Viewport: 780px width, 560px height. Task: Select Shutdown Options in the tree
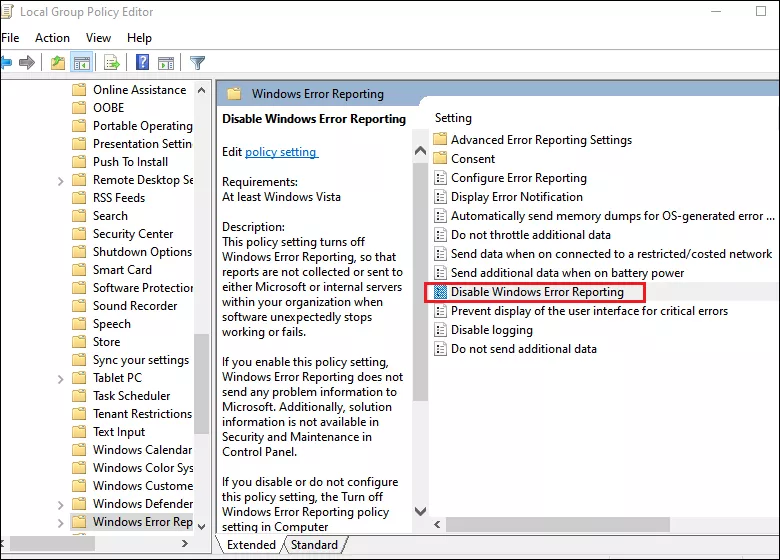(142, 252)
